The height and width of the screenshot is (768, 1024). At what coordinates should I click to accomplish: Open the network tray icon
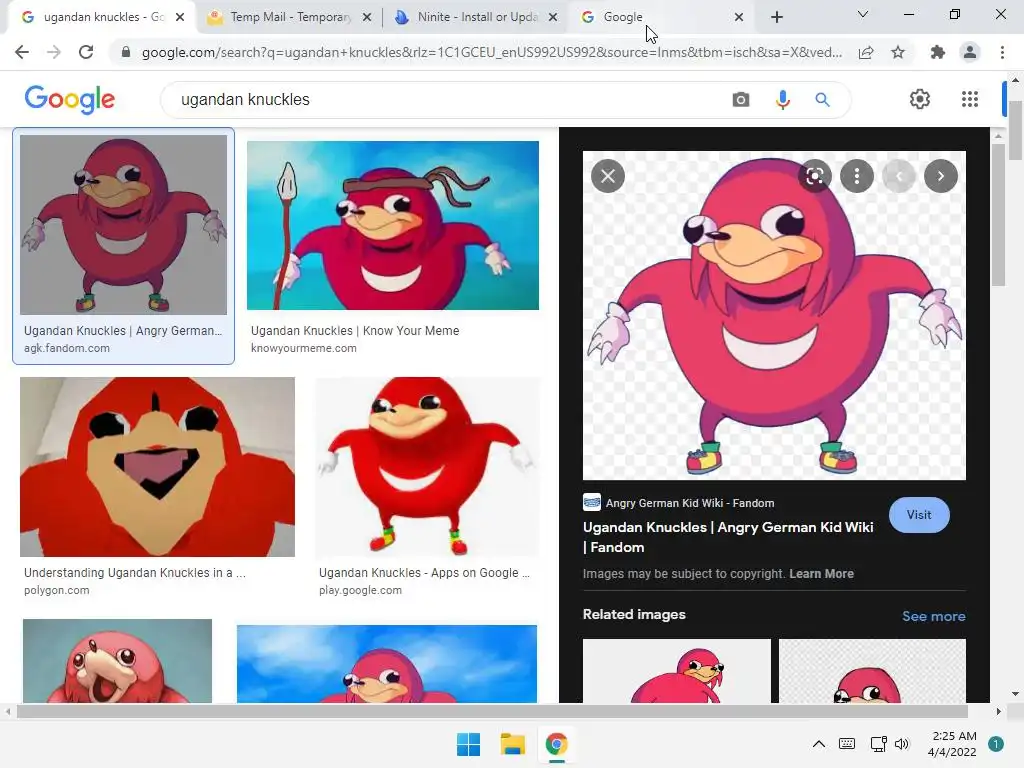(x=878, y=743)
